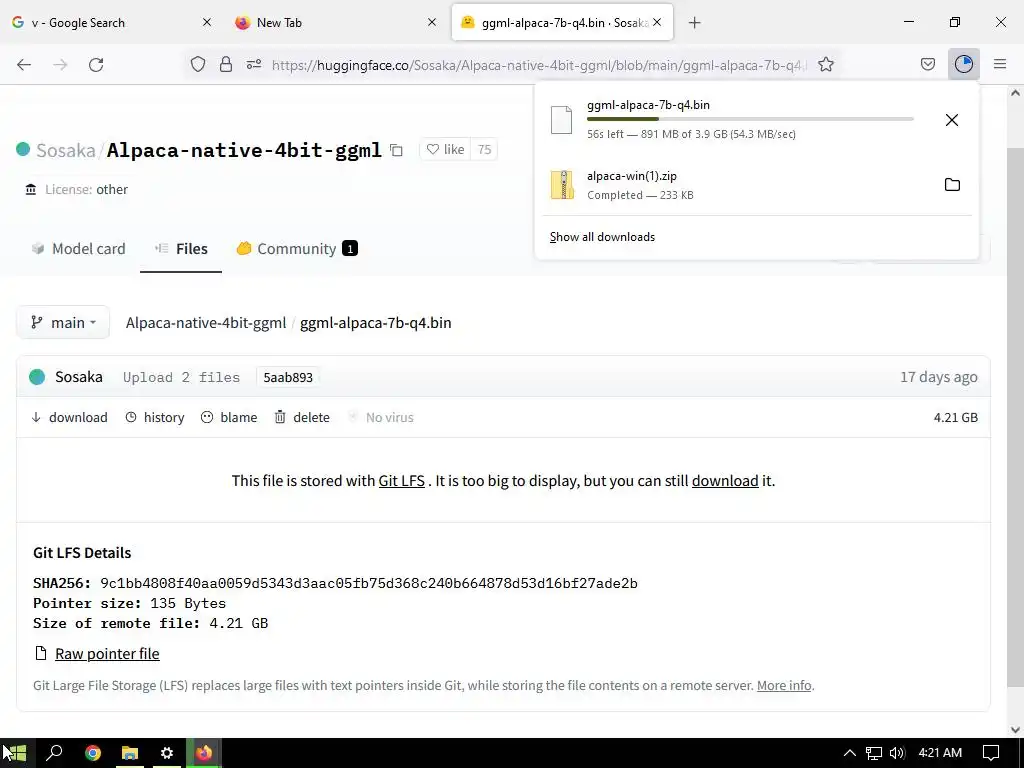Copy the model name to clipboard

point(396,150)
